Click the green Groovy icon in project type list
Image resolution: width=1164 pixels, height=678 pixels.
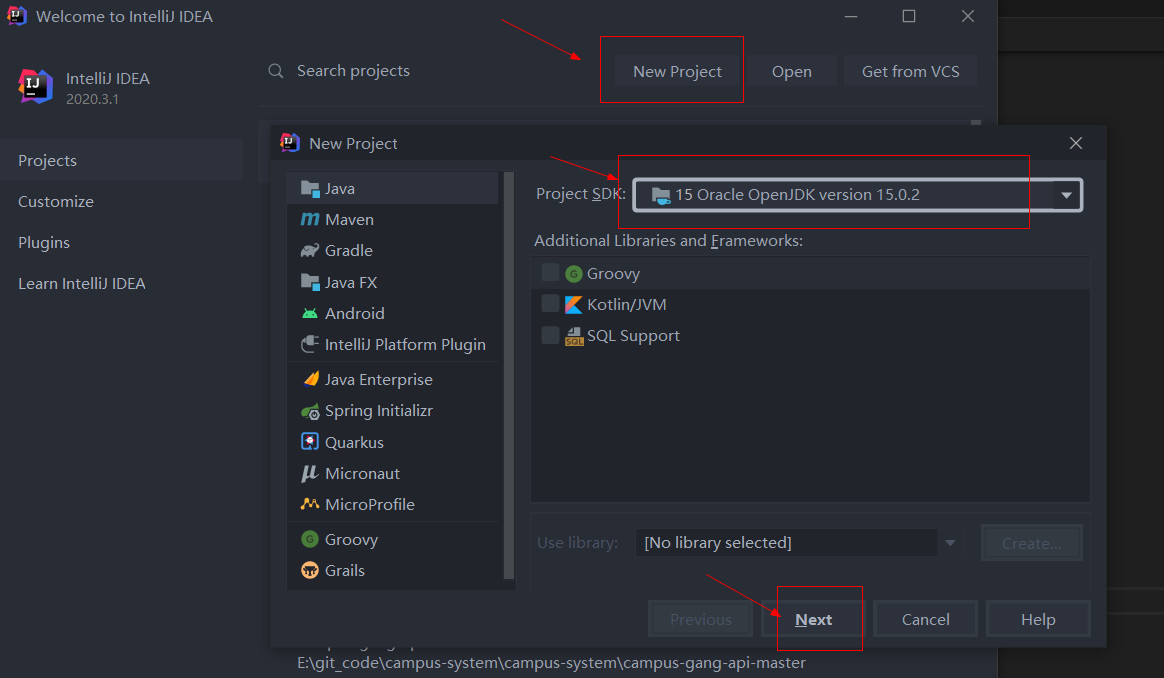[x=310, y=539]
